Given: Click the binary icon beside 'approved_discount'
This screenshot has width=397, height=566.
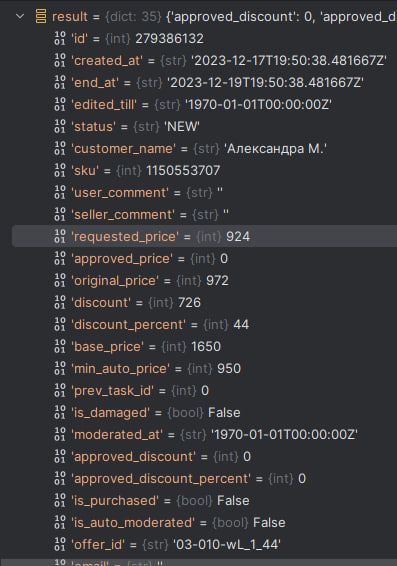Looking at the screenshot, I should [x=60, y=457].
